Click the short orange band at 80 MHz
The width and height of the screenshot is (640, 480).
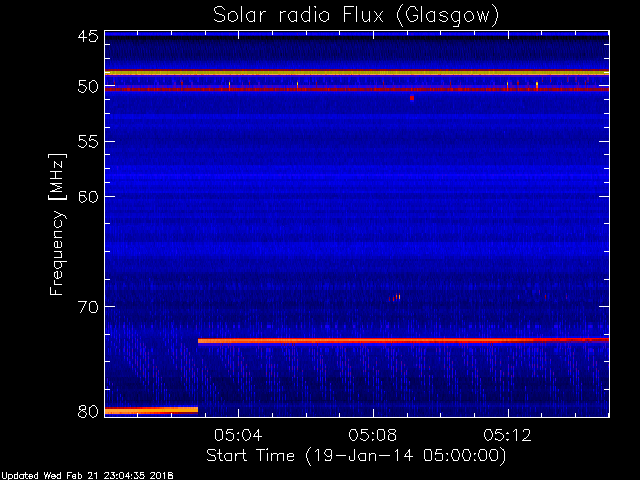click(151, 410)
